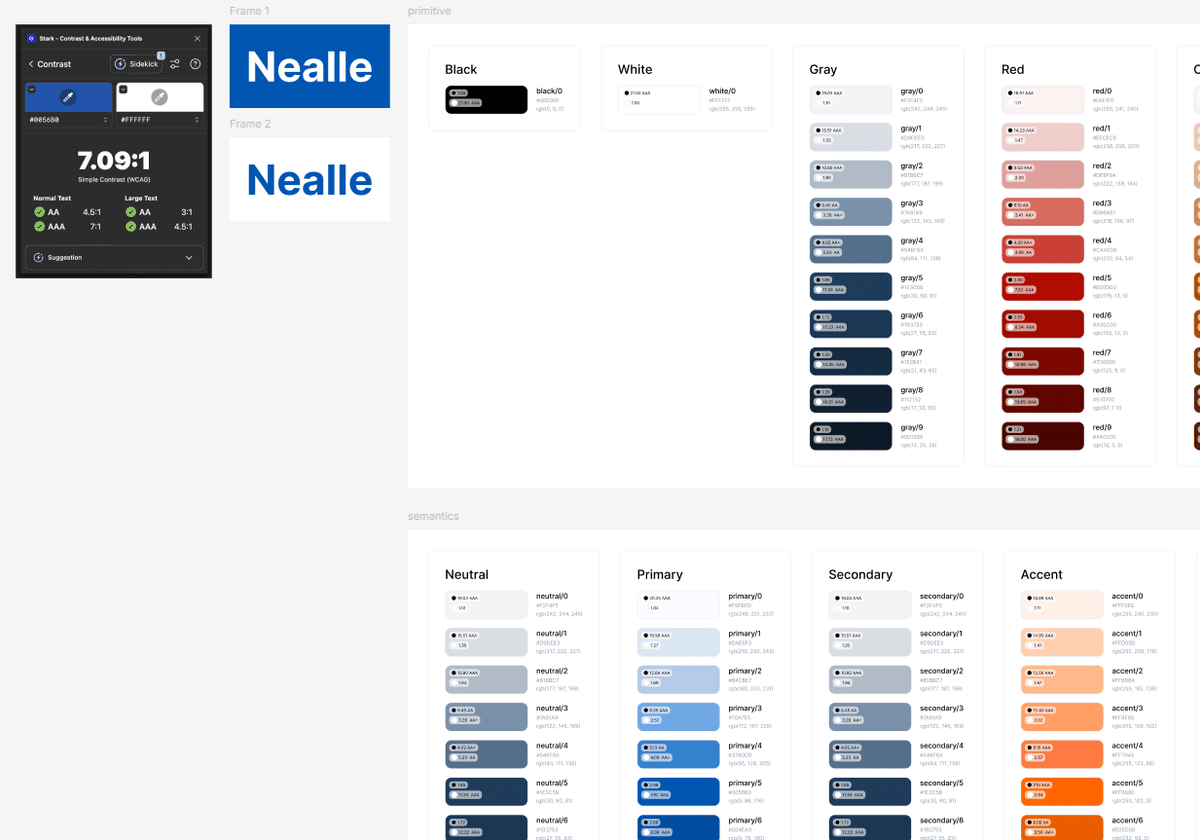Click the neutral/5 label text
The width and height of the screenshot is (1200, 840).
coord(551,783)
